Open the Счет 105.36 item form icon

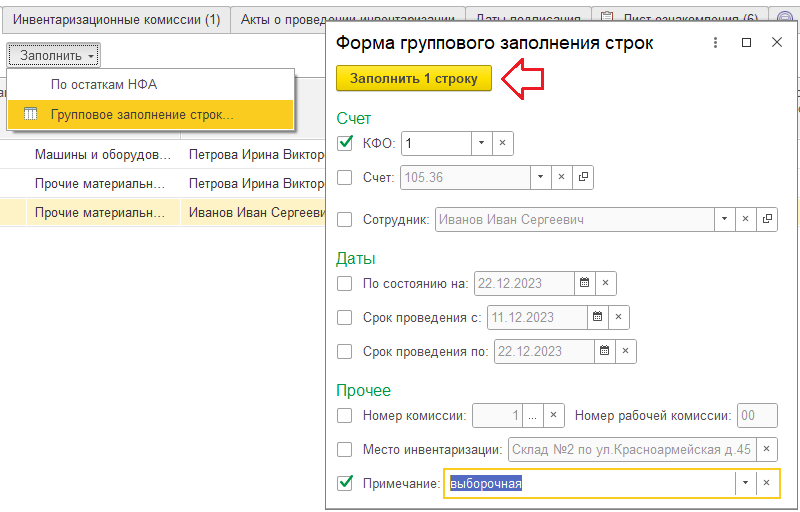click(583, 177)
